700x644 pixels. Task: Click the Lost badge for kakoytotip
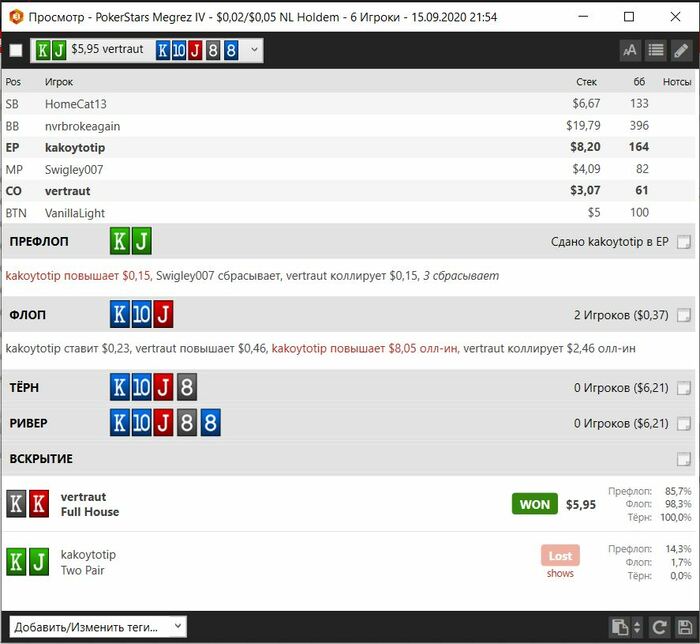[560, 555]
